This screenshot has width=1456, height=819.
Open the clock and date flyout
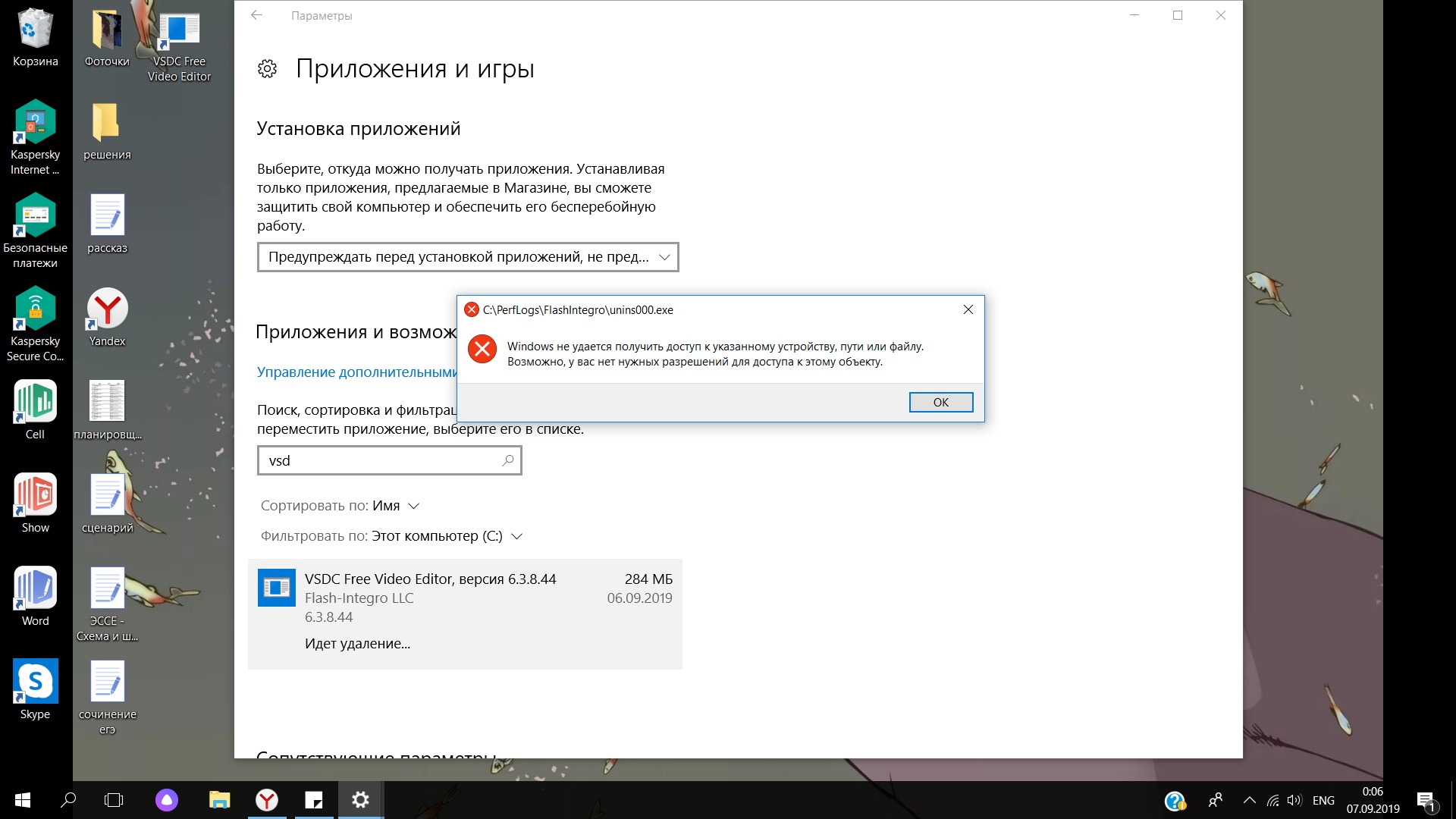(1373, 800)
